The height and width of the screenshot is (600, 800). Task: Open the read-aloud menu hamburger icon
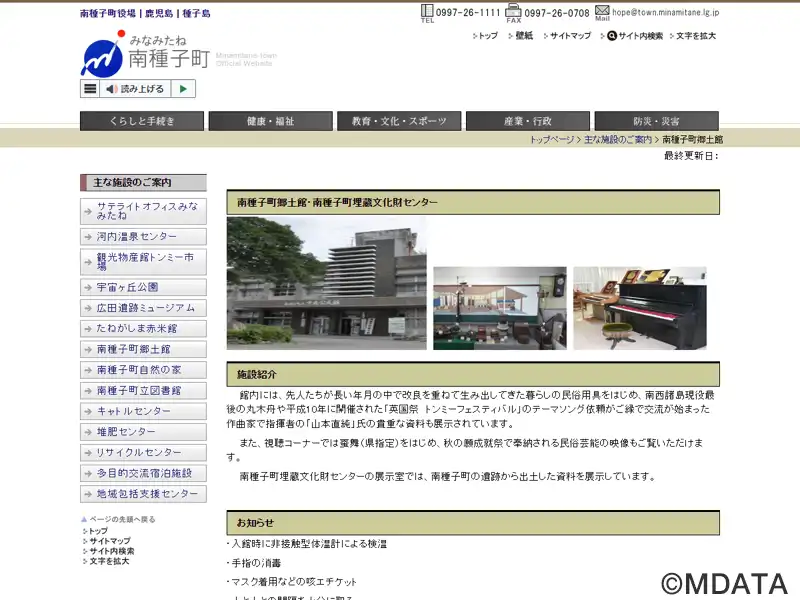[x=90, y=89]
